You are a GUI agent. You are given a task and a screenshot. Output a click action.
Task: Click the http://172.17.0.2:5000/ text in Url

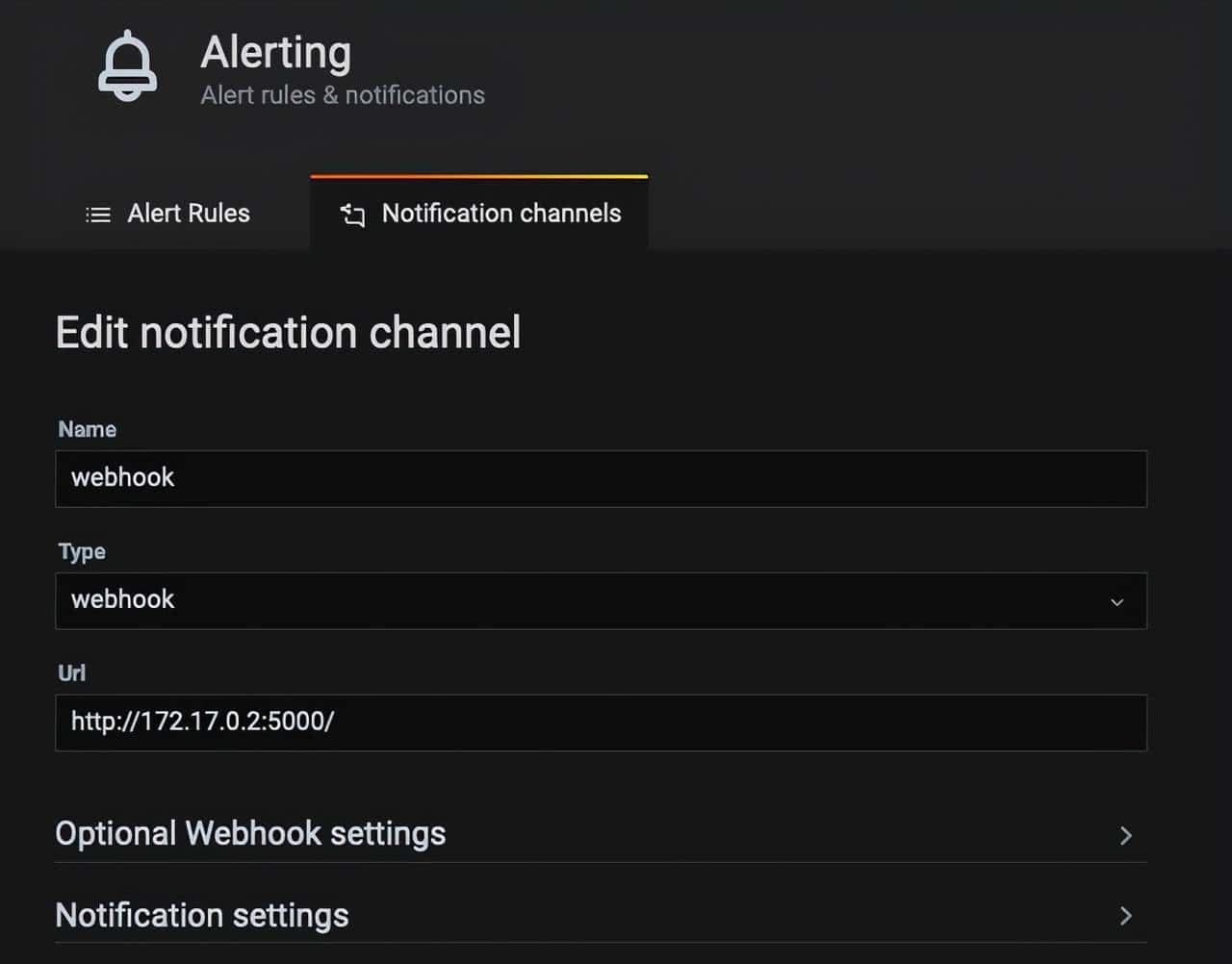point(202,722)
